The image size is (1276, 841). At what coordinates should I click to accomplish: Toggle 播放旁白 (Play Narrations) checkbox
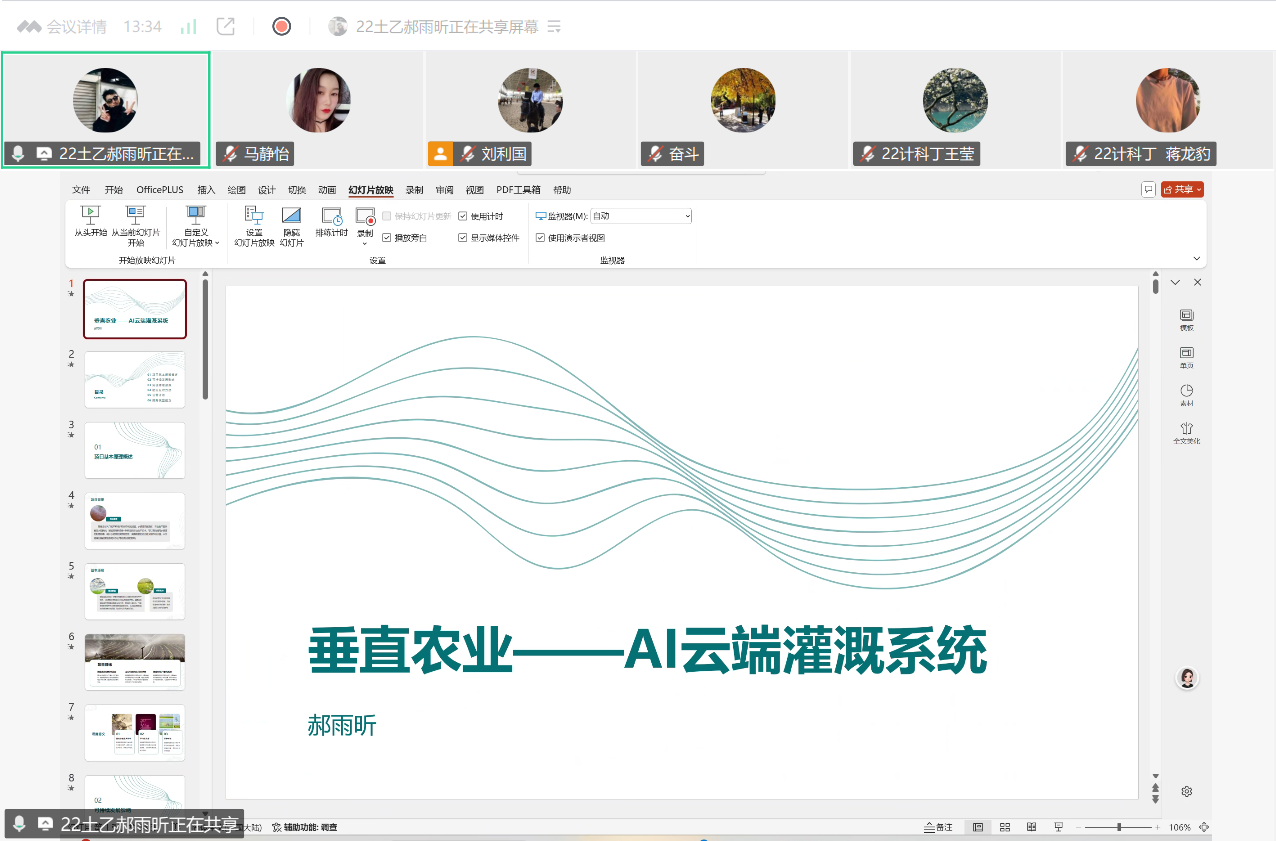386,238
